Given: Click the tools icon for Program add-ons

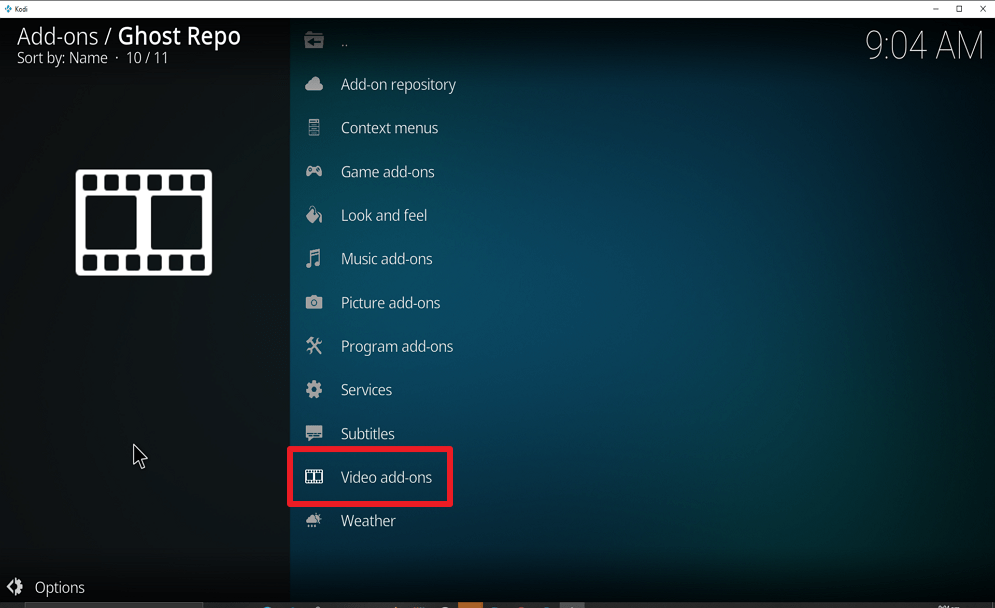Looking at the screenshot, I should (313, 346).
